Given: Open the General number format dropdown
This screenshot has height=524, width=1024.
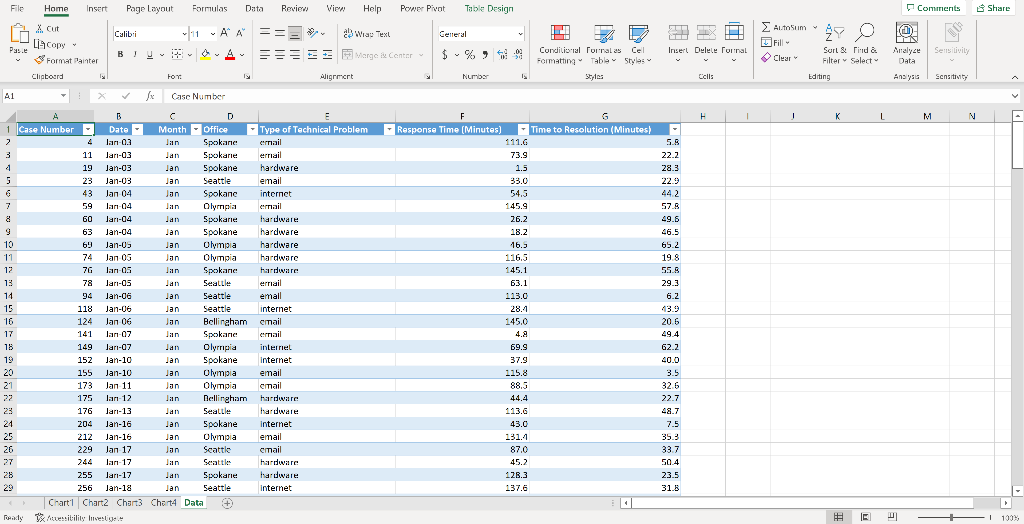Looking at the screenshot, I should coord(520,34).
